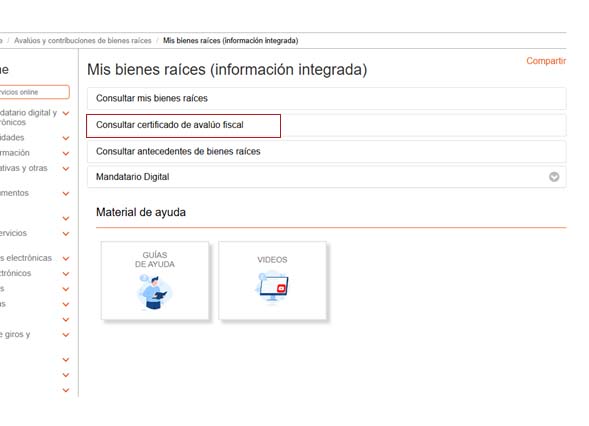Expand the sidebar item ending in 'ervicios'

pyautogui.click(x=66, y=234)
